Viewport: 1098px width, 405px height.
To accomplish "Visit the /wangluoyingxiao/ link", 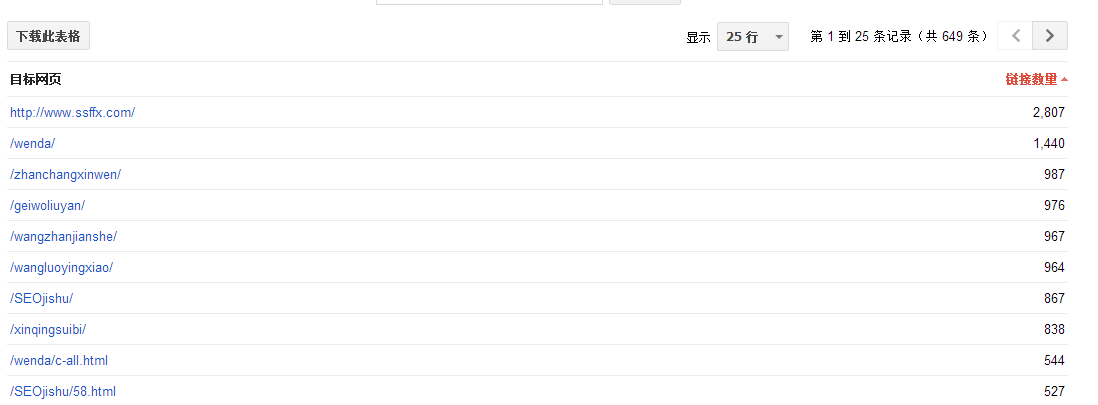I will (61, 267).
